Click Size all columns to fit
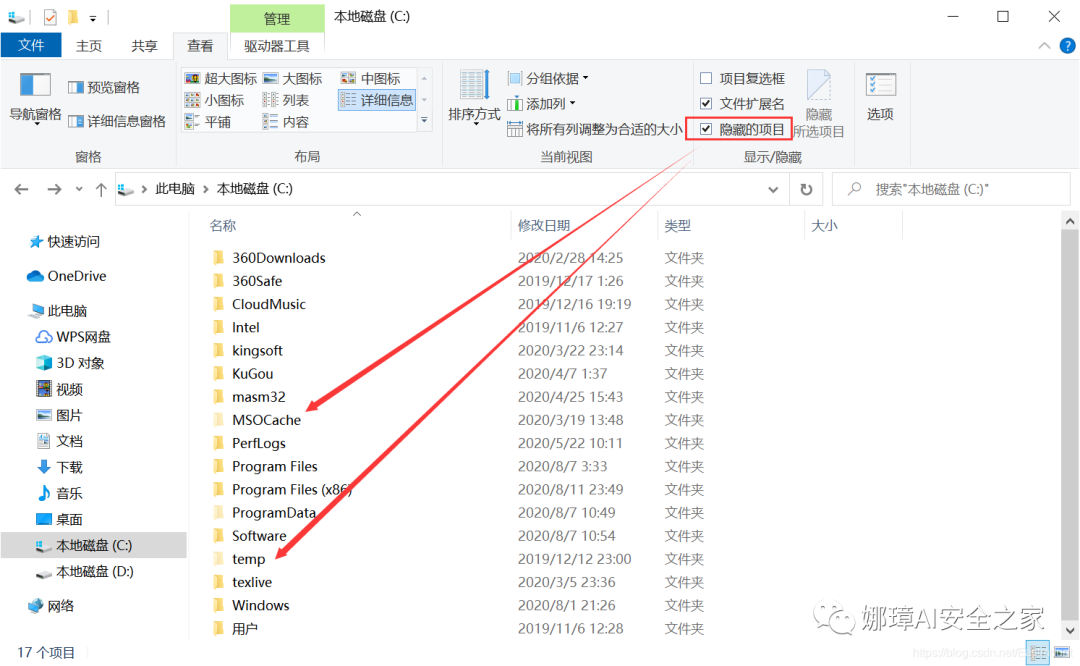Image resolution: width=1080 pixels, height=666 pixels. point(594,129)
